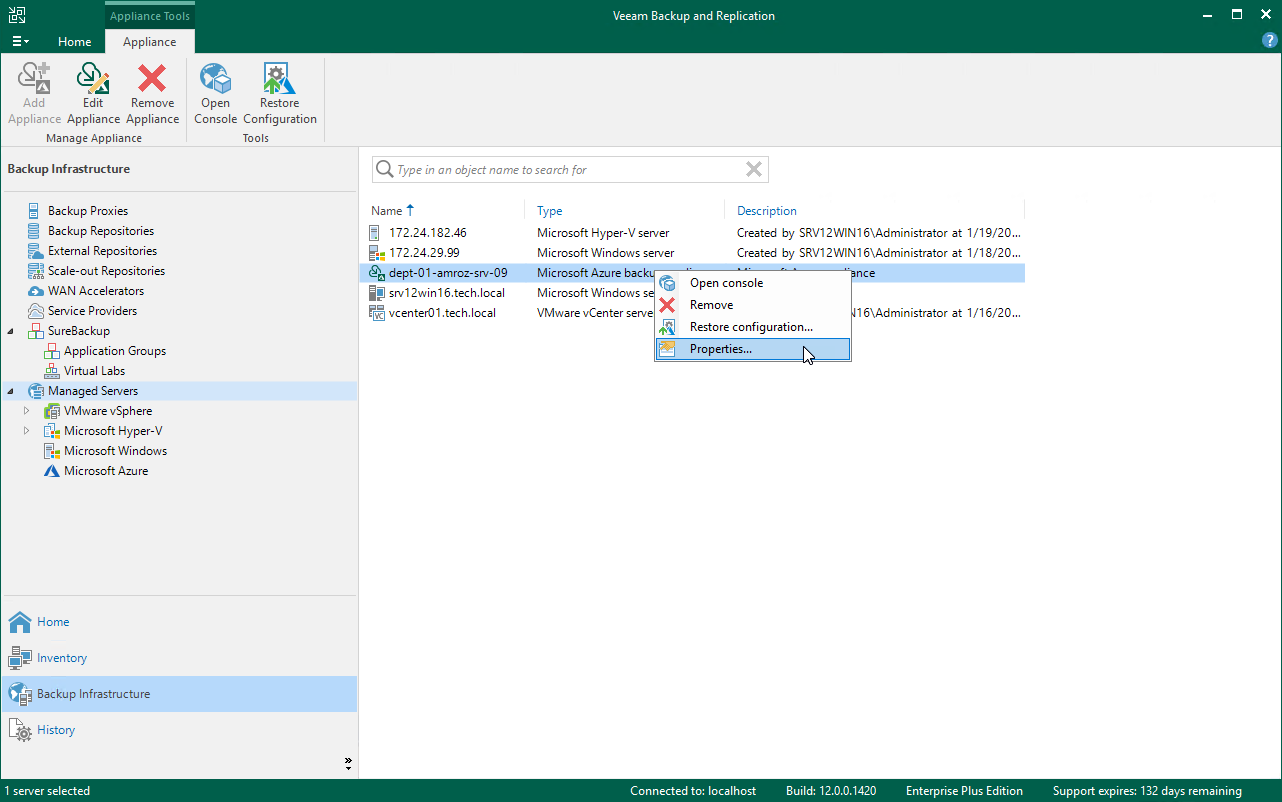Click the Edit Appliance ribbon icon
The width and height of the screenshot is (1282, 802).
[93, 78]
